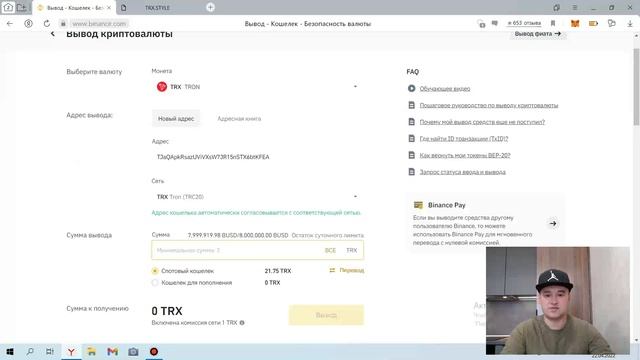Close the Вывод - Кошелек tab
The image size is (640, 360).
[x=109, y=8]
